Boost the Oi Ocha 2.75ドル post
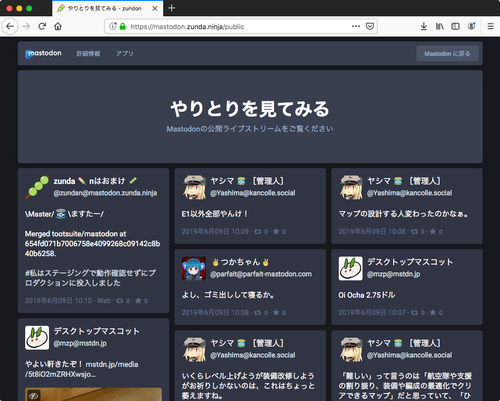Image resolution: width=500 pixels, height=401 pixels. (414, 313)
